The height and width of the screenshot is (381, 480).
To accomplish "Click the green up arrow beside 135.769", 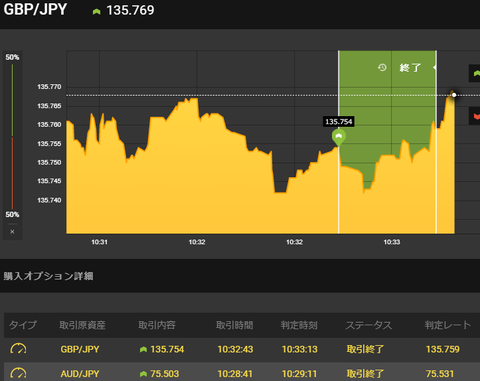I will 96,12.
